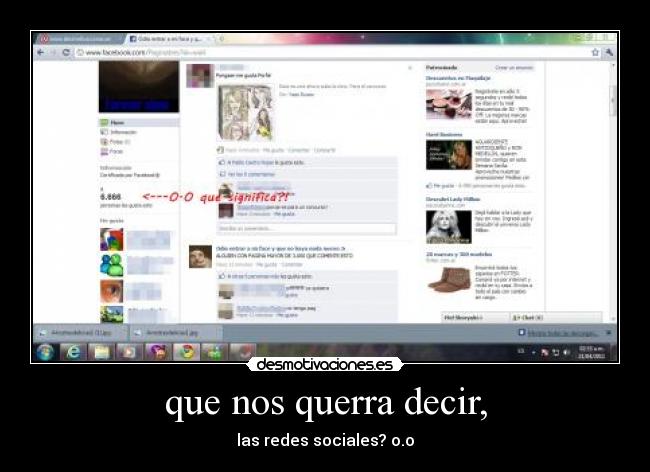Open the volume speaker icon in the tray

(x=566, y=352)
